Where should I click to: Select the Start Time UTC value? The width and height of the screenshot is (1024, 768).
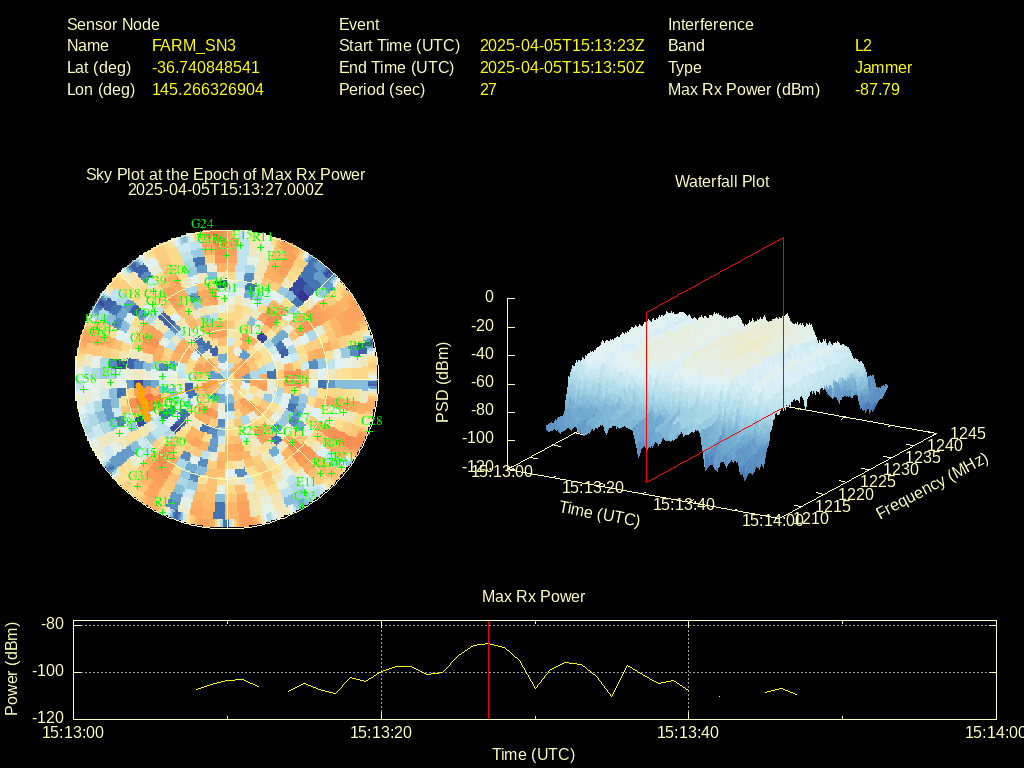(562, 46)
